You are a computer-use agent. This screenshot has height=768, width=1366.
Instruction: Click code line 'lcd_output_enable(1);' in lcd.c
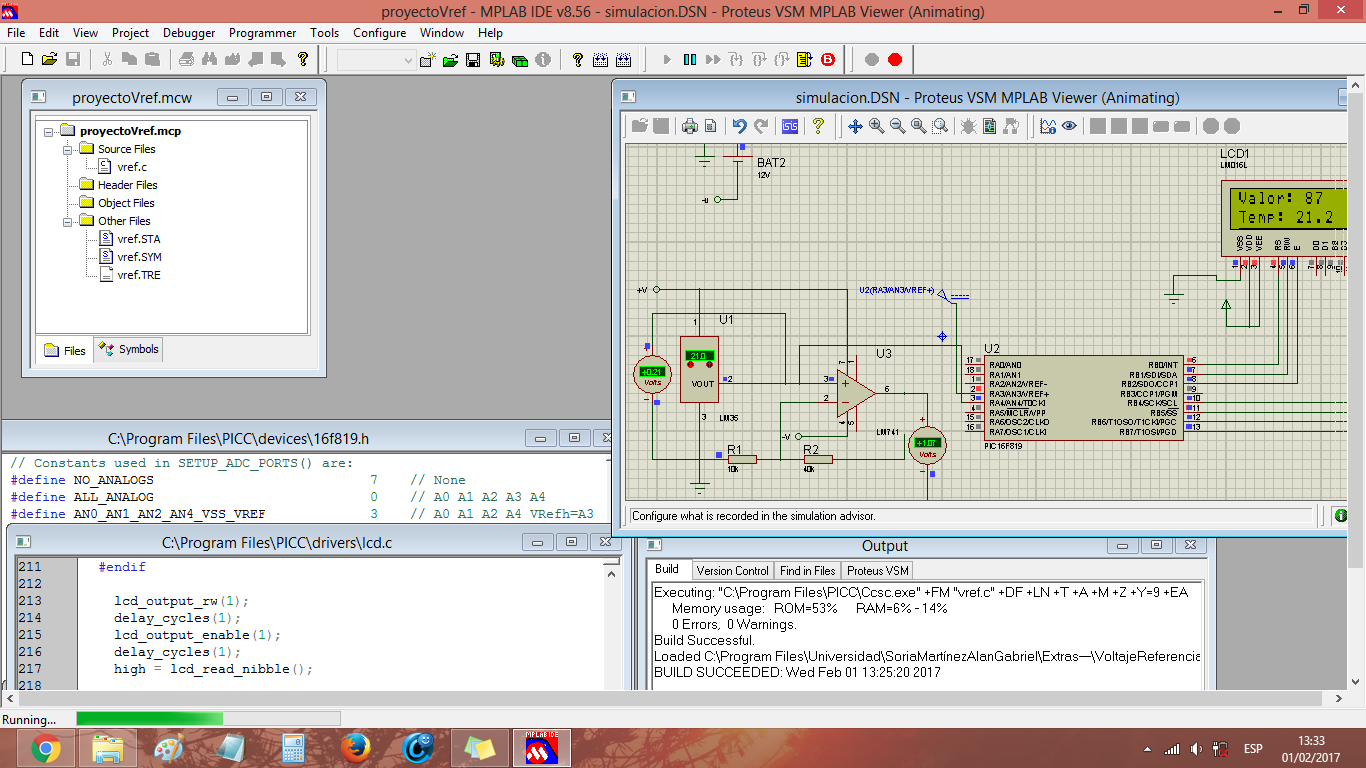tap(197, 635)
